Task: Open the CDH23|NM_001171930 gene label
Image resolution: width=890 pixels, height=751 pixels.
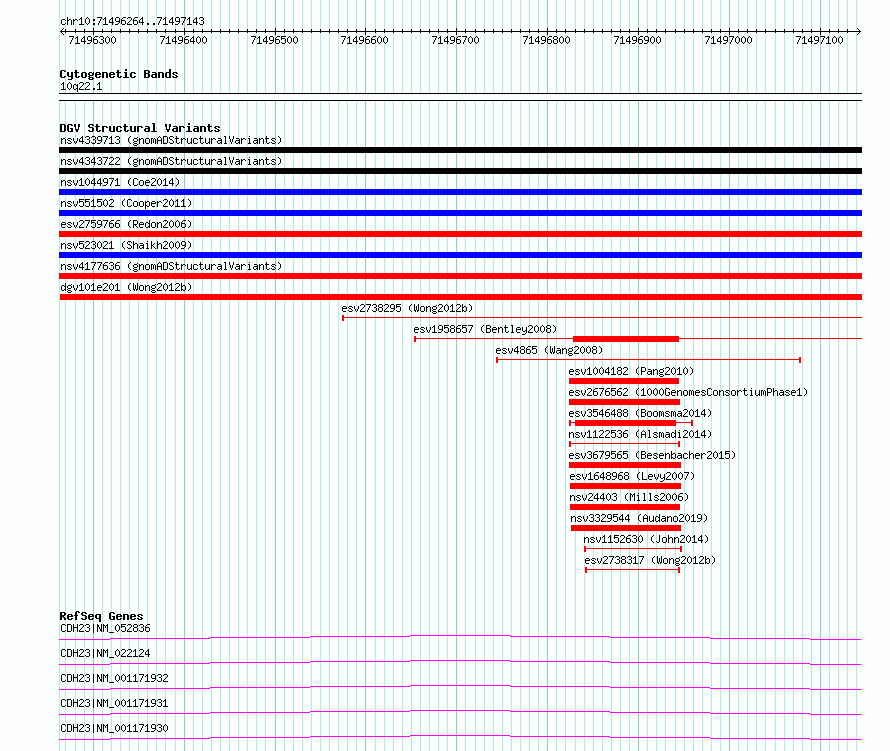Action: click(114, 728)
